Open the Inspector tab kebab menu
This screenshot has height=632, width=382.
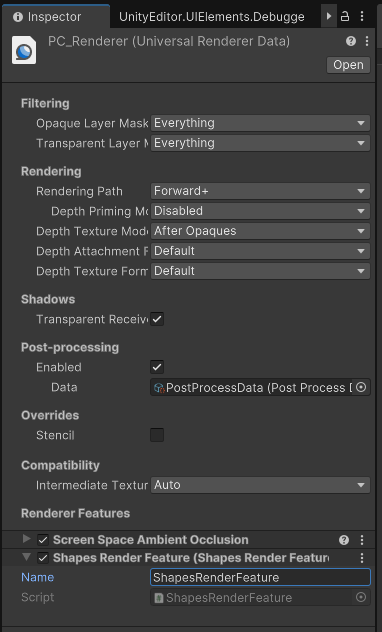point(362,16)
